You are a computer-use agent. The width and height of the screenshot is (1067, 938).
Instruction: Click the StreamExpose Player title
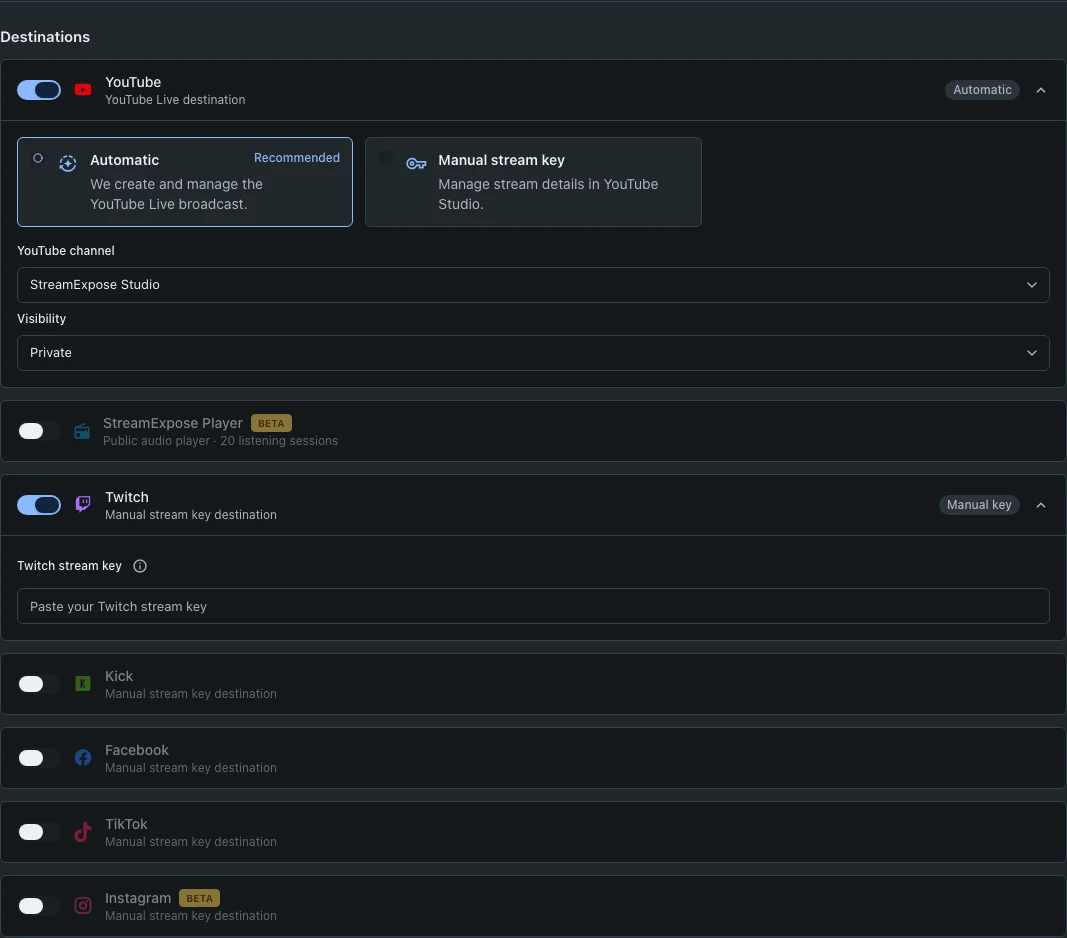coord(173,423)
